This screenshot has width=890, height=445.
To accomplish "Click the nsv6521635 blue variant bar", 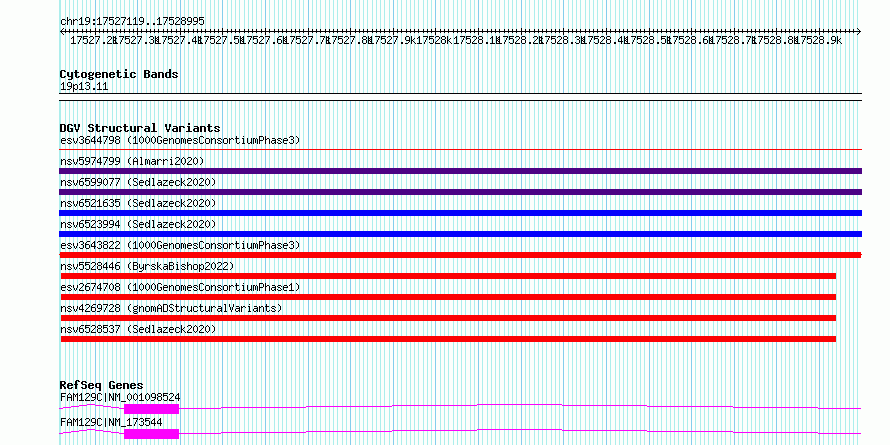I will tap(460, 213).
